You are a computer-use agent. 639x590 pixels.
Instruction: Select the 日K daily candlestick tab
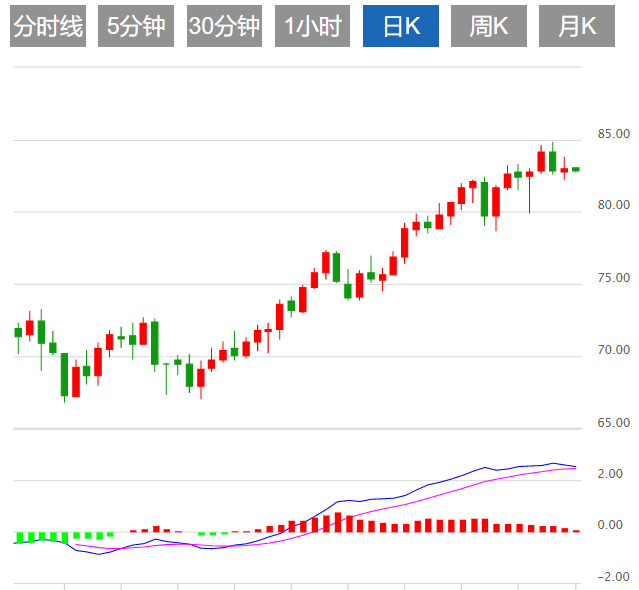click(401, 26)
